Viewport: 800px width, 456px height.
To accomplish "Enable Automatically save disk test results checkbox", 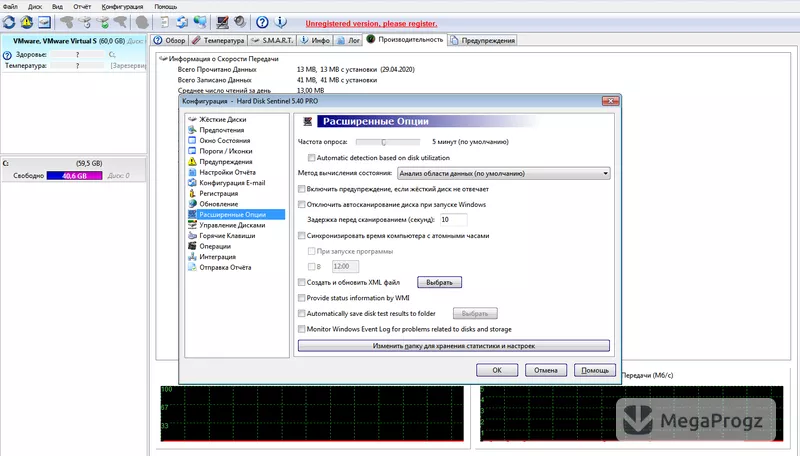I will tap(302, 313).
